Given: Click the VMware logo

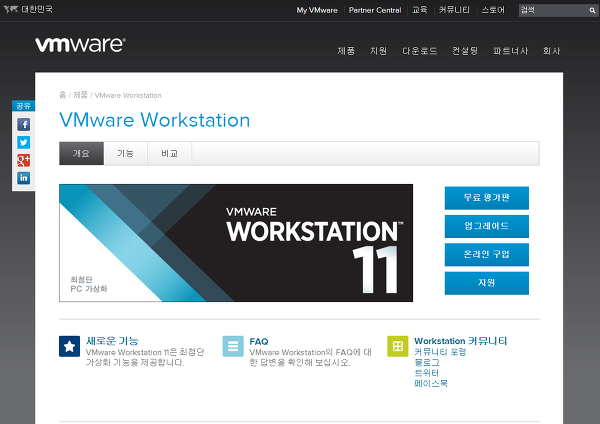Looking at the screenshot, I should click(x=80, y=45).
